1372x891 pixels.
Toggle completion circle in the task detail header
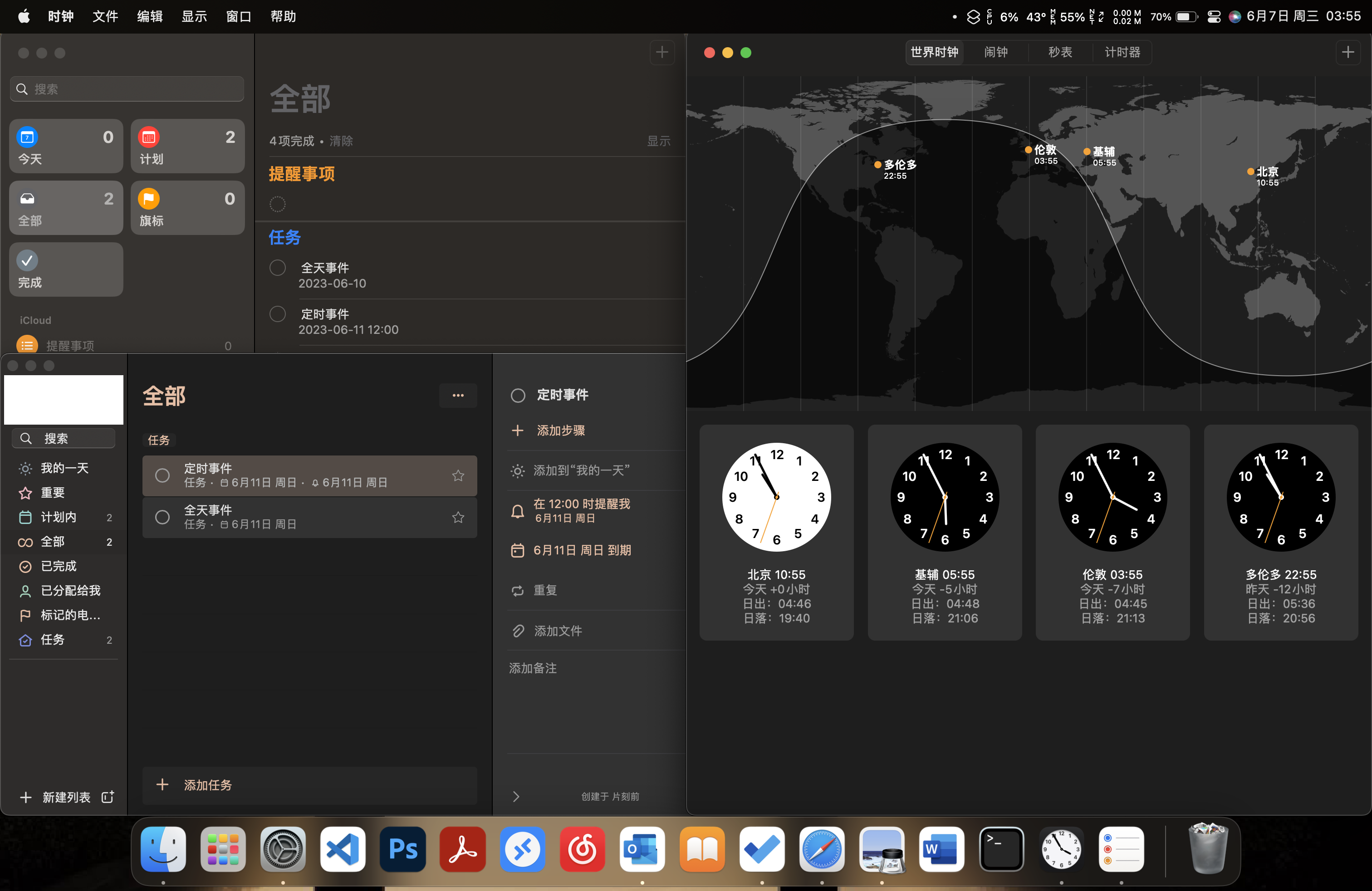(518, 395)
